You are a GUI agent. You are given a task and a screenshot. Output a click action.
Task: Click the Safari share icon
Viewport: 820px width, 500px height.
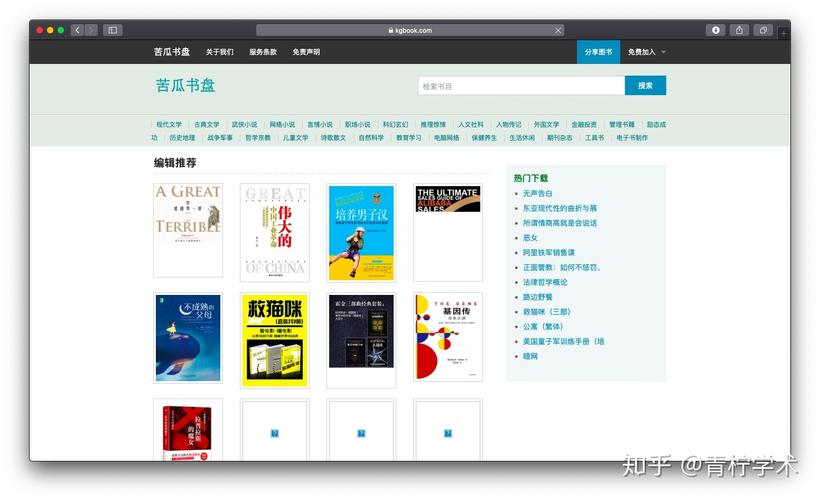(740, 30)
